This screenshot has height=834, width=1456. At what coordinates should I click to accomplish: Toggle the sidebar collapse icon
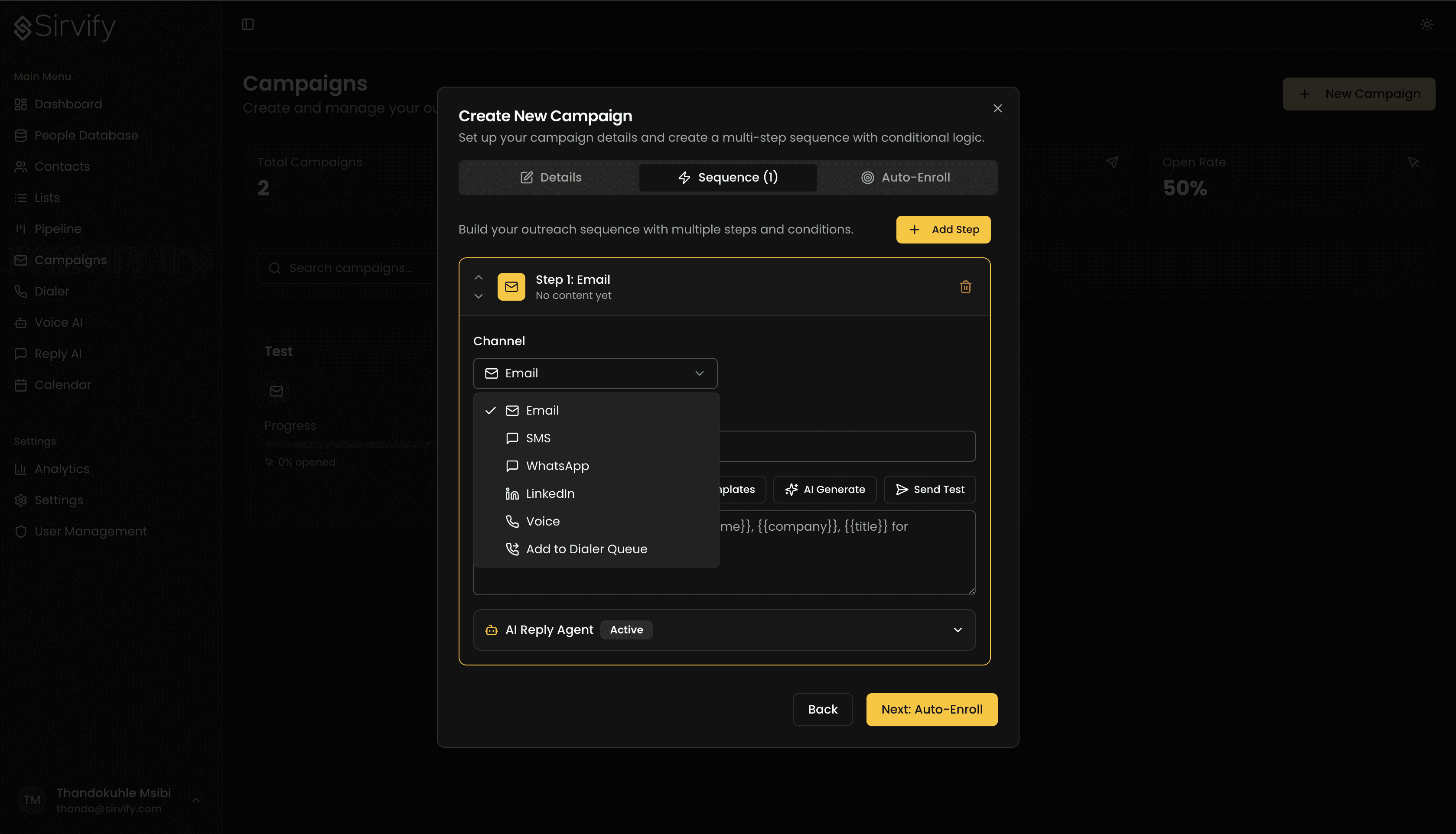pos(248,24)
